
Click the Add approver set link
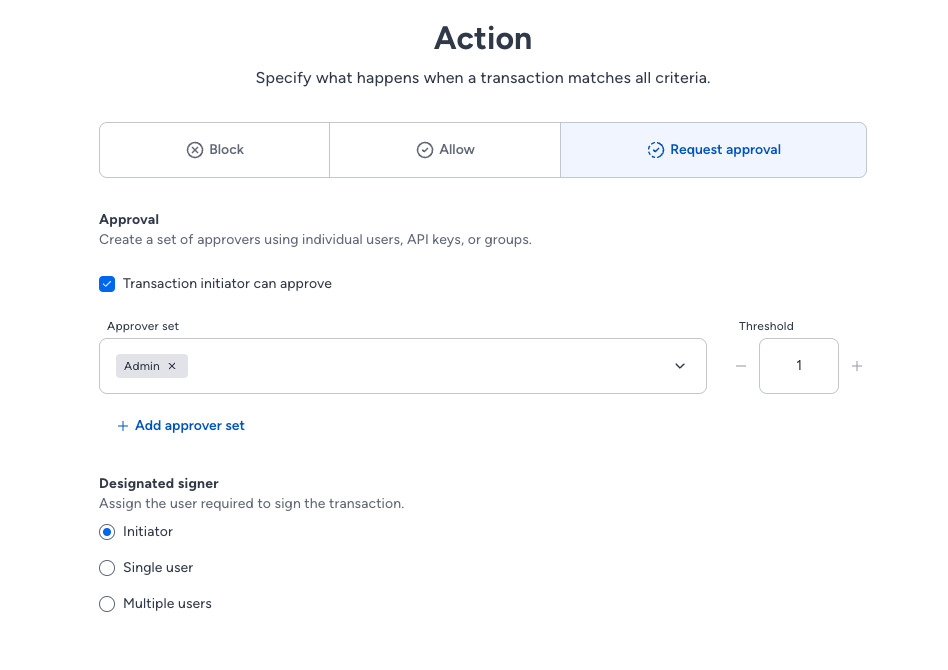click(190, 426)
